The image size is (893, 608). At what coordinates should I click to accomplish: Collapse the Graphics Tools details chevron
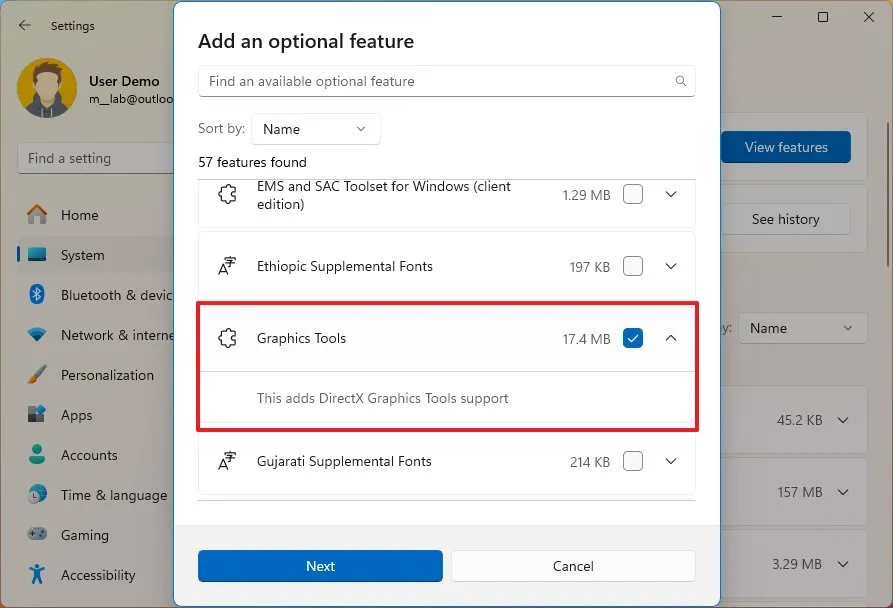pyautogui.click(x=671, y=338)
